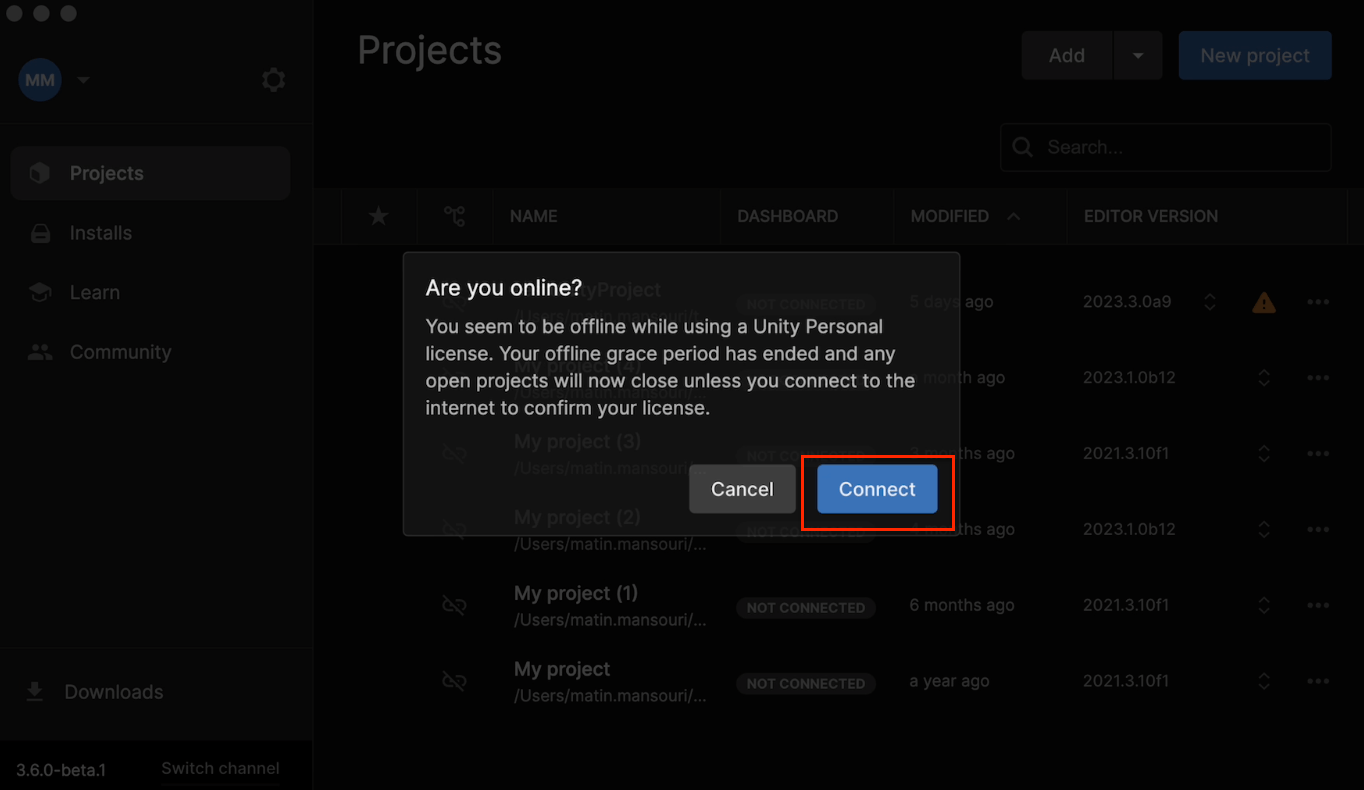
Task: Open Unity Hub preferences via the gear icon
Action: point(273,79)
